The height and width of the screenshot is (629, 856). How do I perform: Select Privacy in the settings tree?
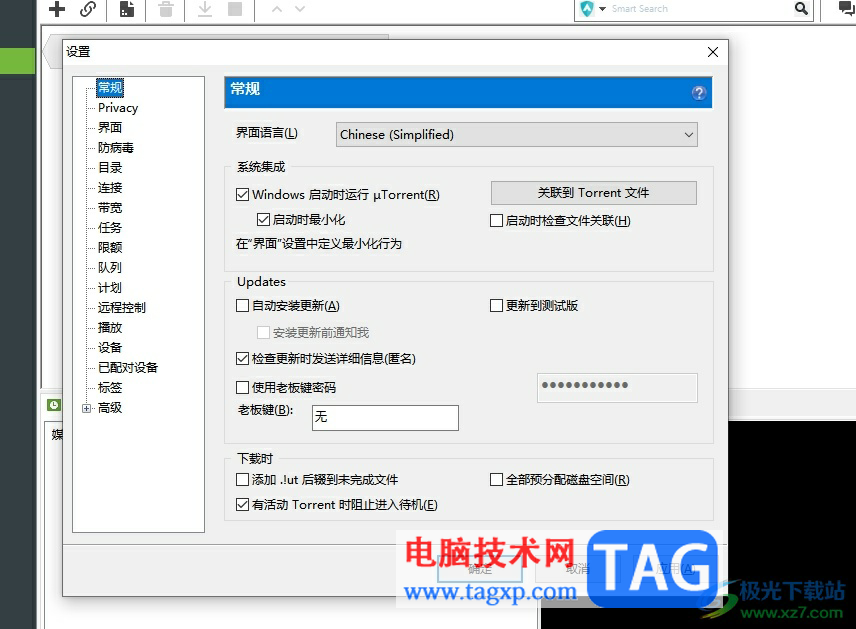(118, 108)
